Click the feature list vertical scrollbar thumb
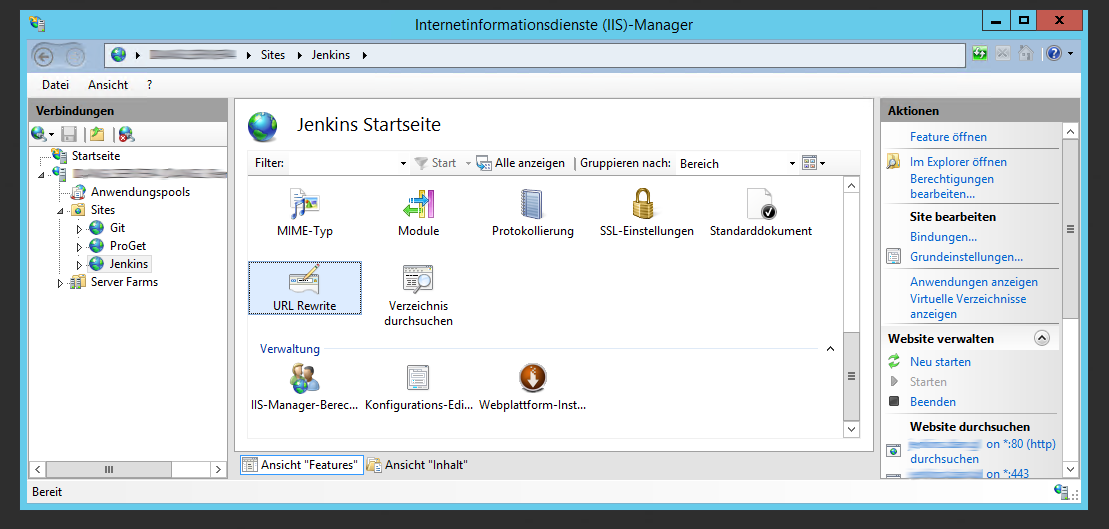 point(852,376)
